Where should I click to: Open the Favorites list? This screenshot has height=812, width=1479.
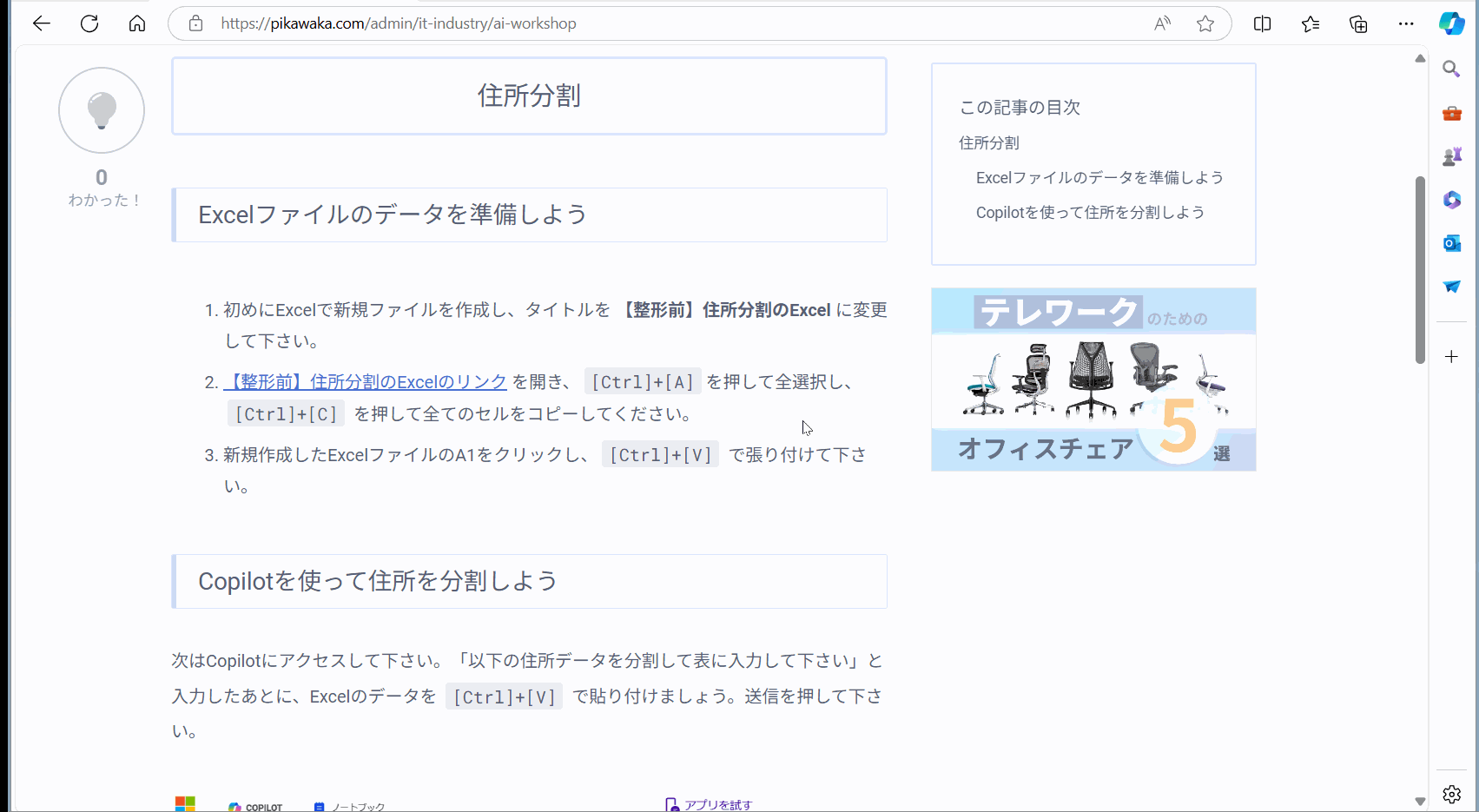pos(1311,23)
